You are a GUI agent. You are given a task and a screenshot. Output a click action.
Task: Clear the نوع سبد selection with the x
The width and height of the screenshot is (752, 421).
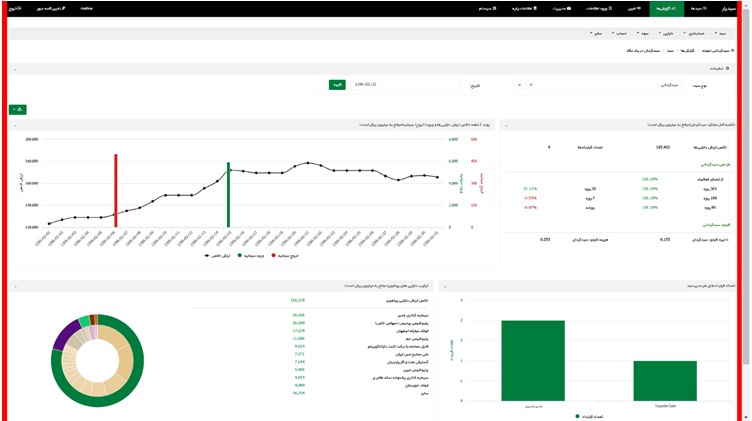coord(530,85)
